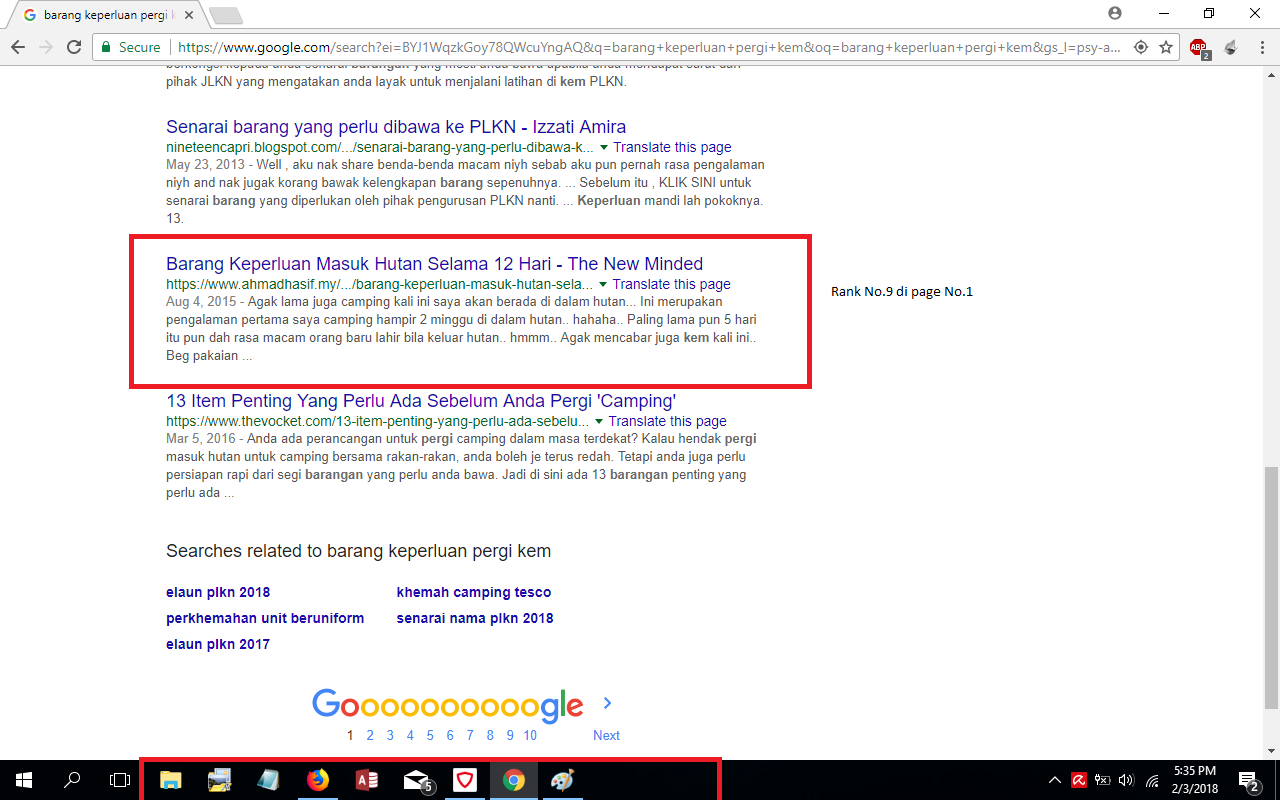This screenshot has height=800, width=1280.
Task: Go to results page 4
Action: pyautogui.click(x=410, y=735)
